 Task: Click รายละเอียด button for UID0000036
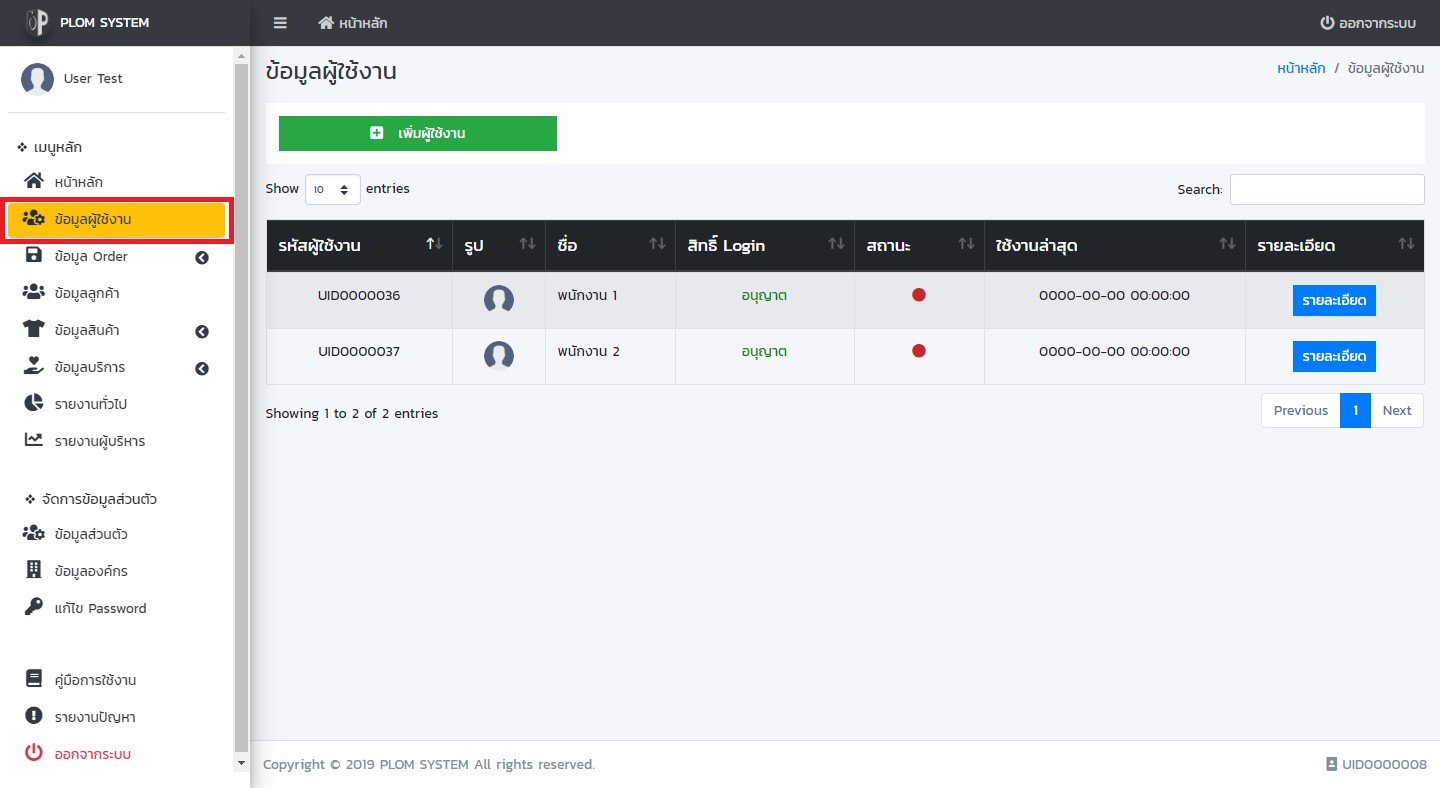(x=1333, y=300)
